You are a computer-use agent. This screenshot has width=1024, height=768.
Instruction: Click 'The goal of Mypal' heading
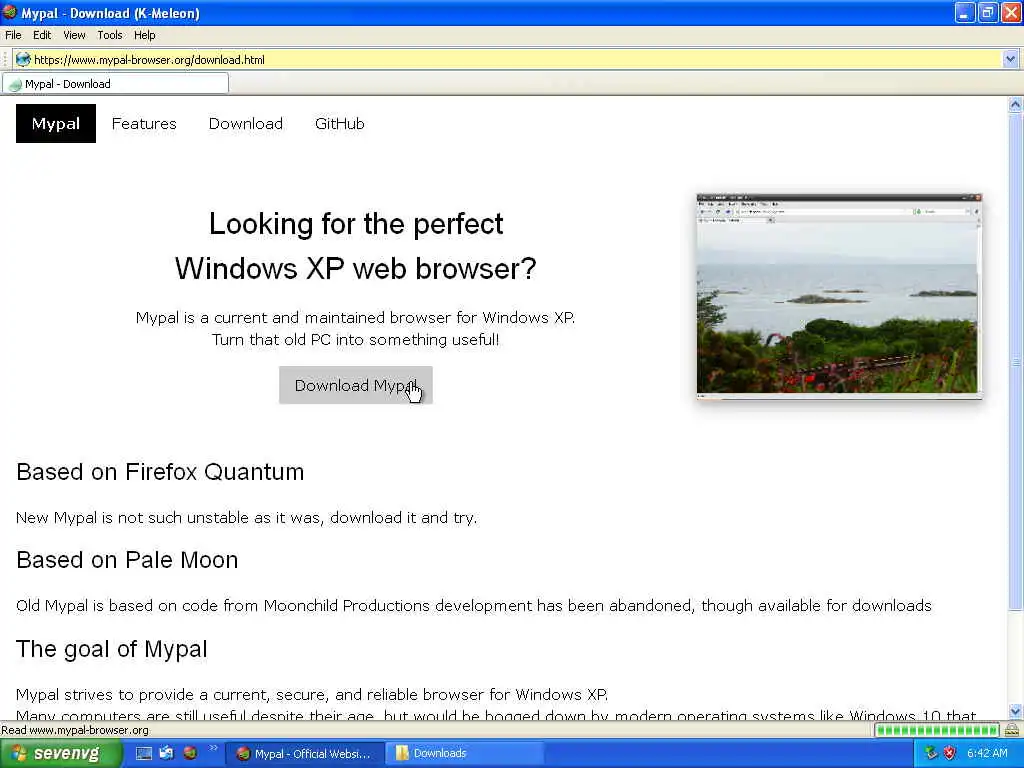click(x=112, y=648)
